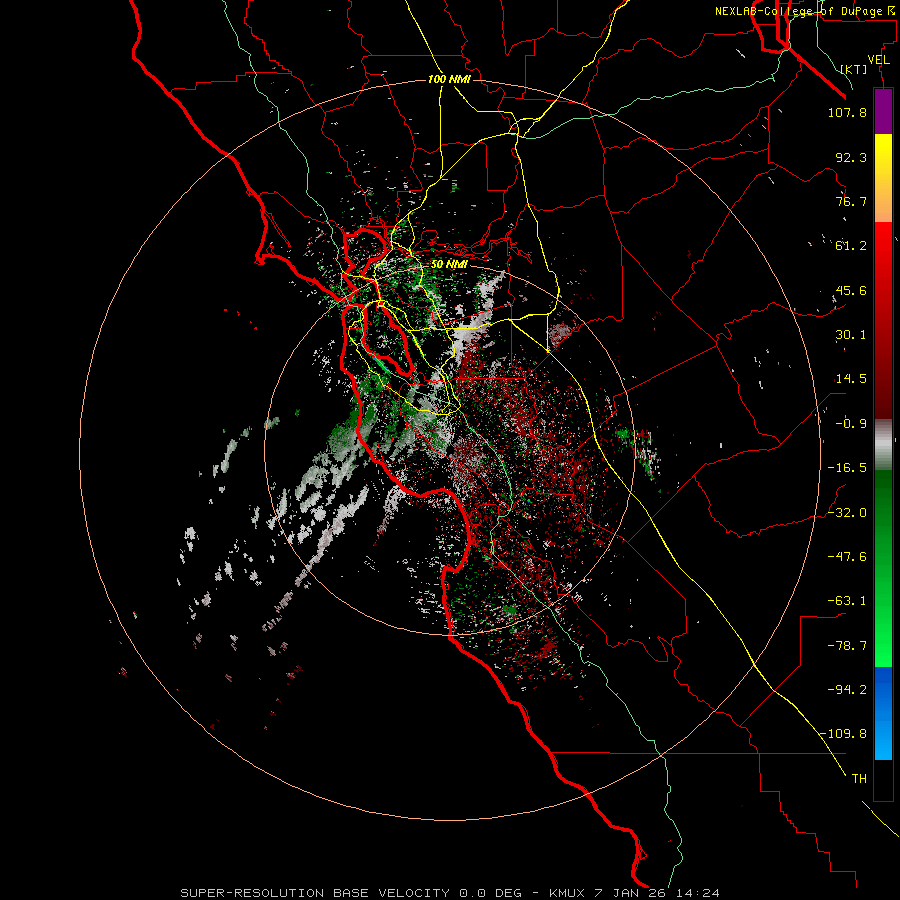Click the 50 NMI range ring label

pyautogui.click(x=449, y=264)
